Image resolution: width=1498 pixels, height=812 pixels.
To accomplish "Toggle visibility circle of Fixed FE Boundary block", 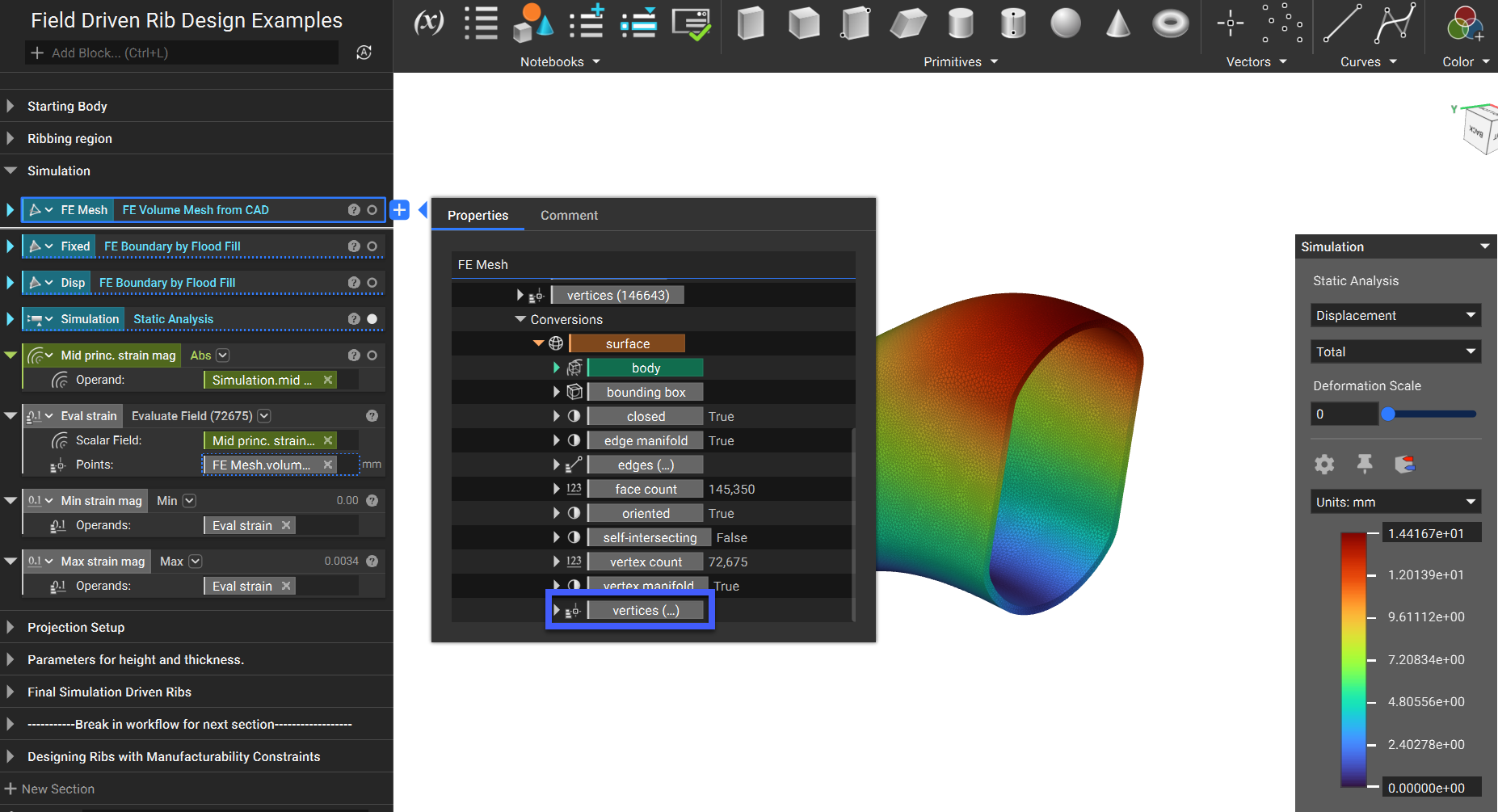I will [x=372, y=246].
